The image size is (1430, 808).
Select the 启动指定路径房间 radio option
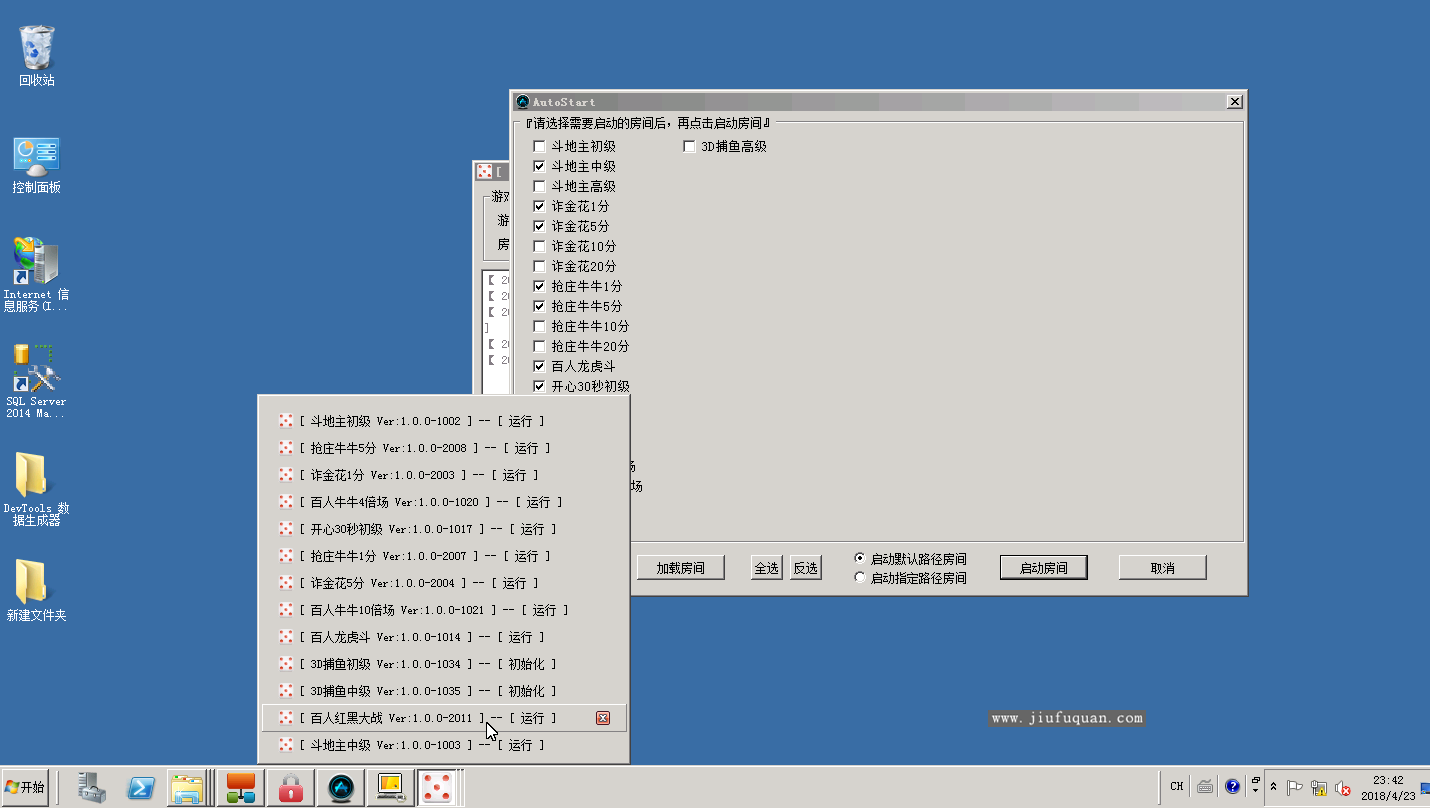[x=860, y=578]
